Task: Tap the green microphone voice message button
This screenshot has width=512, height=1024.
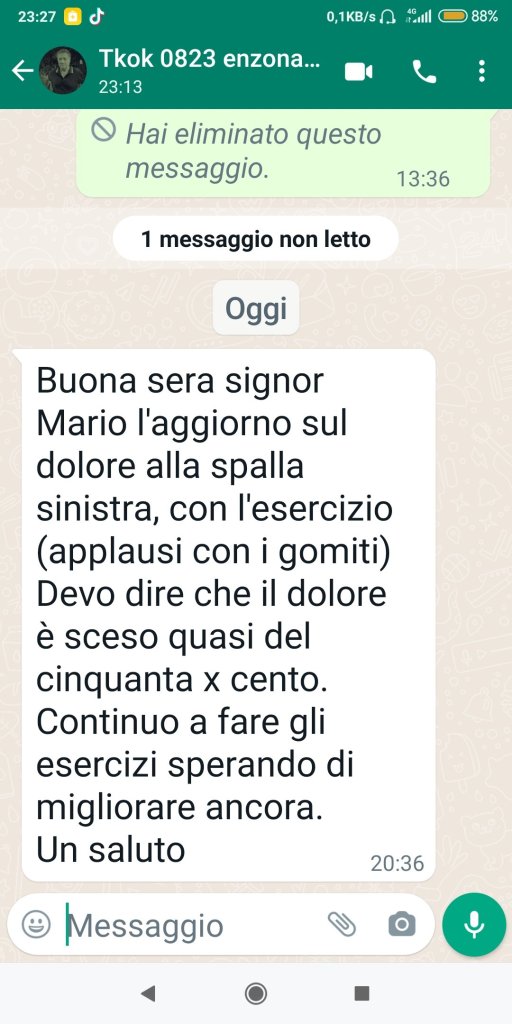Action: pyautogui.click(x=474, y=925)
